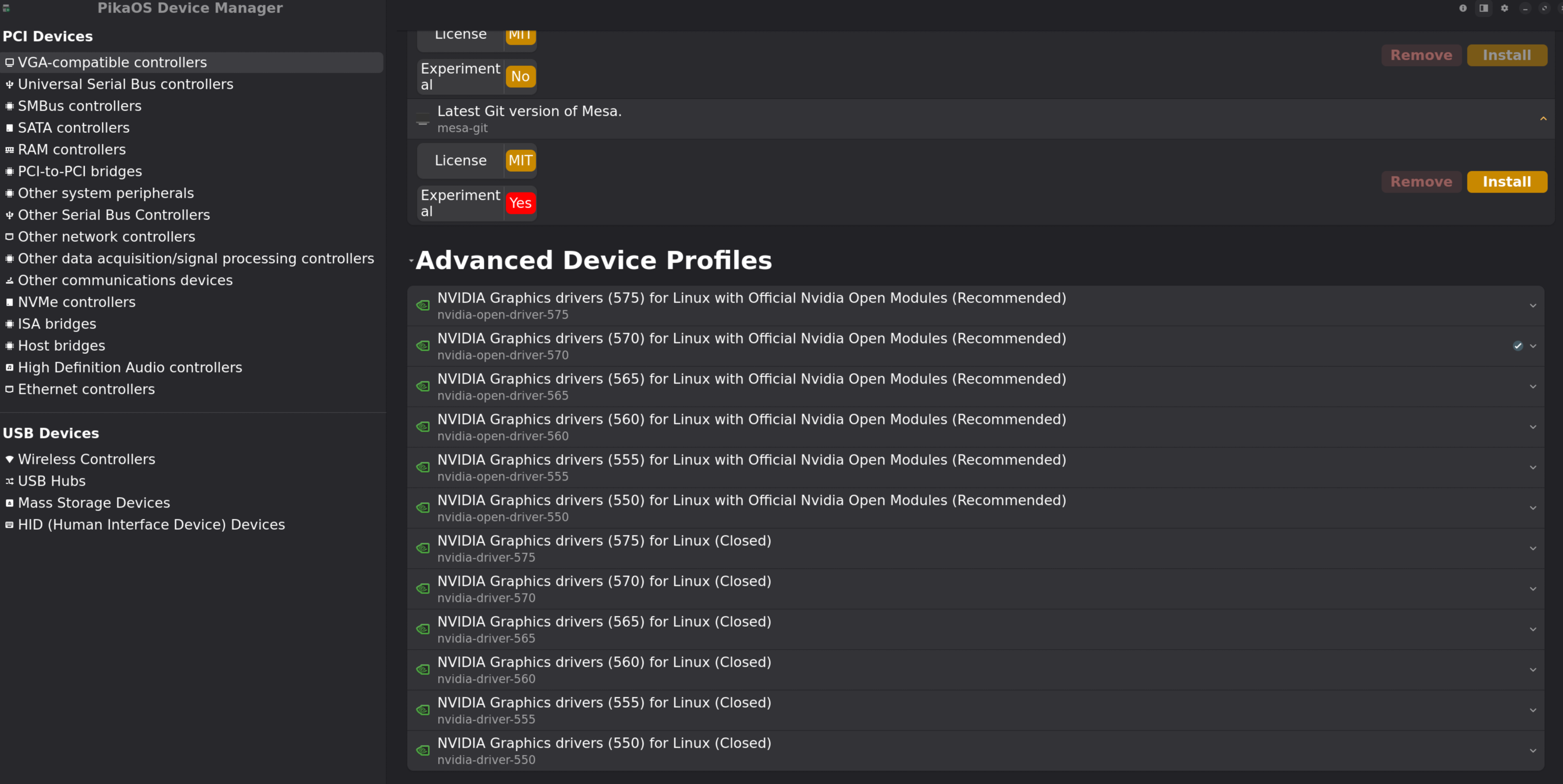The height and width of the screenshot is (784, 1563).
Task: Click NVIDIA icon for nvidia-open-driver-550
Action: [423, 508]
